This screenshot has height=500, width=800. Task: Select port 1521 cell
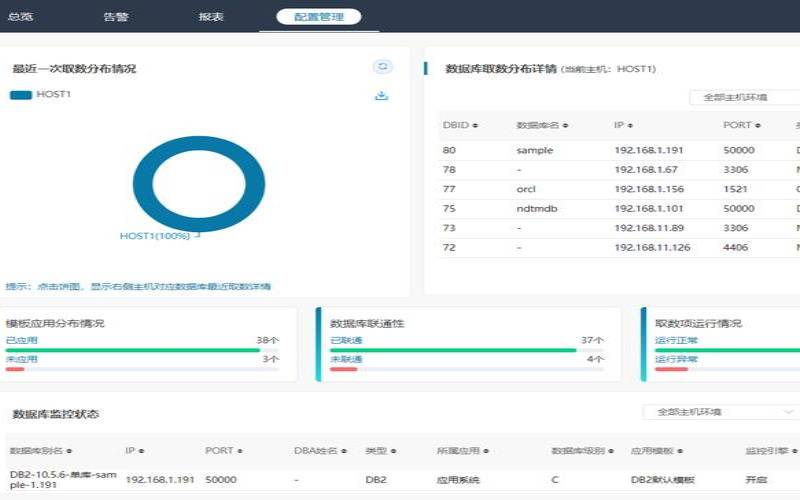[735, 189]
